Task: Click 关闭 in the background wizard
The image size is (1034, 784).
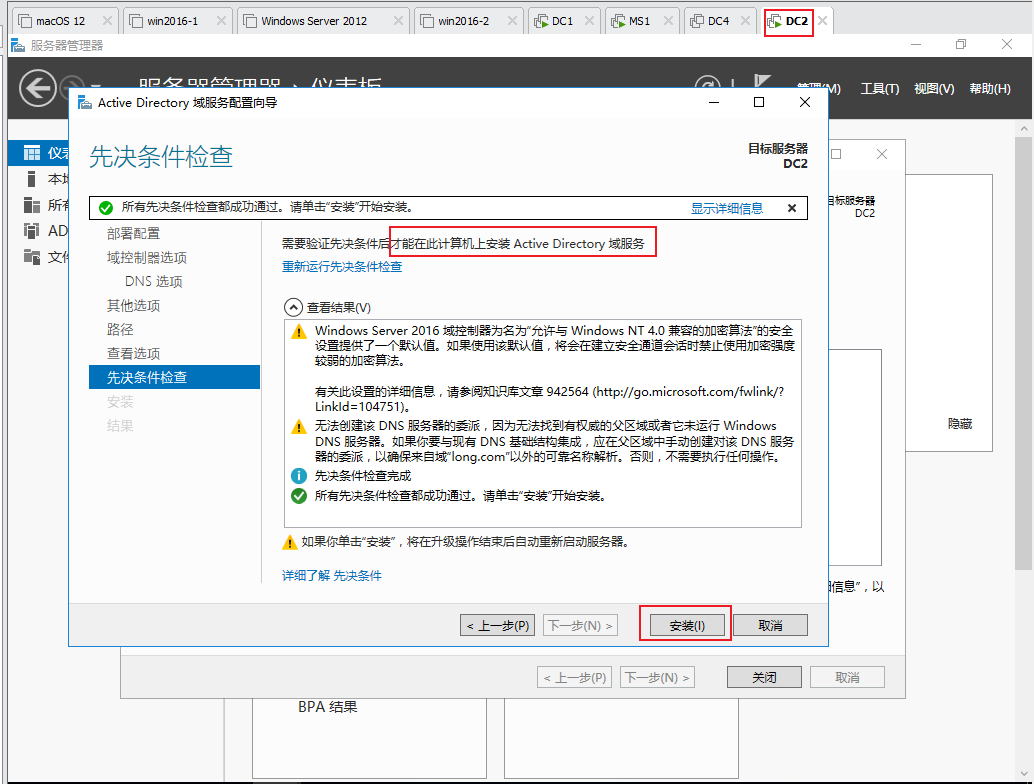Action: pyautogui.click(x=764, y=677)
